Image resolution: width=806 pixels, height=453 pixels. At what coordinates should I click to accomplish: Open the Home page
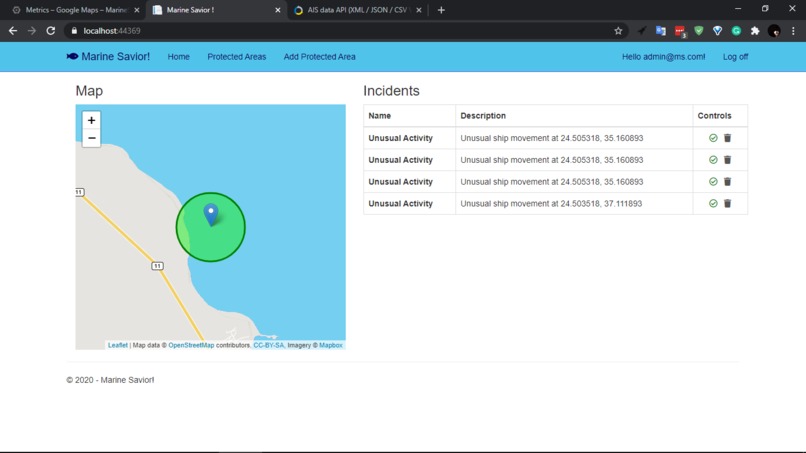coord(178,57)
